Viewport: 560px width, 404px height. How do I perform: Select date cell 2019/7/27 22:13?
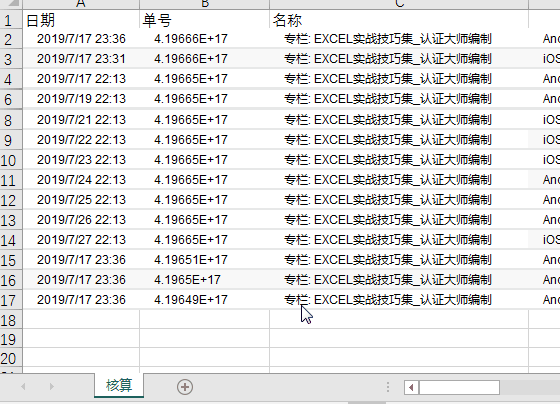81,240
